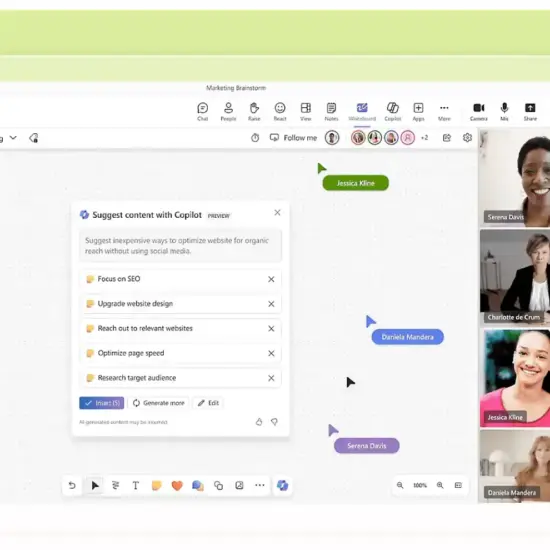Viewport: 550px width, 550px height.
Task: Select the Jessica Kline video tile
Action: pyautogui.click(x=515, y=378)
